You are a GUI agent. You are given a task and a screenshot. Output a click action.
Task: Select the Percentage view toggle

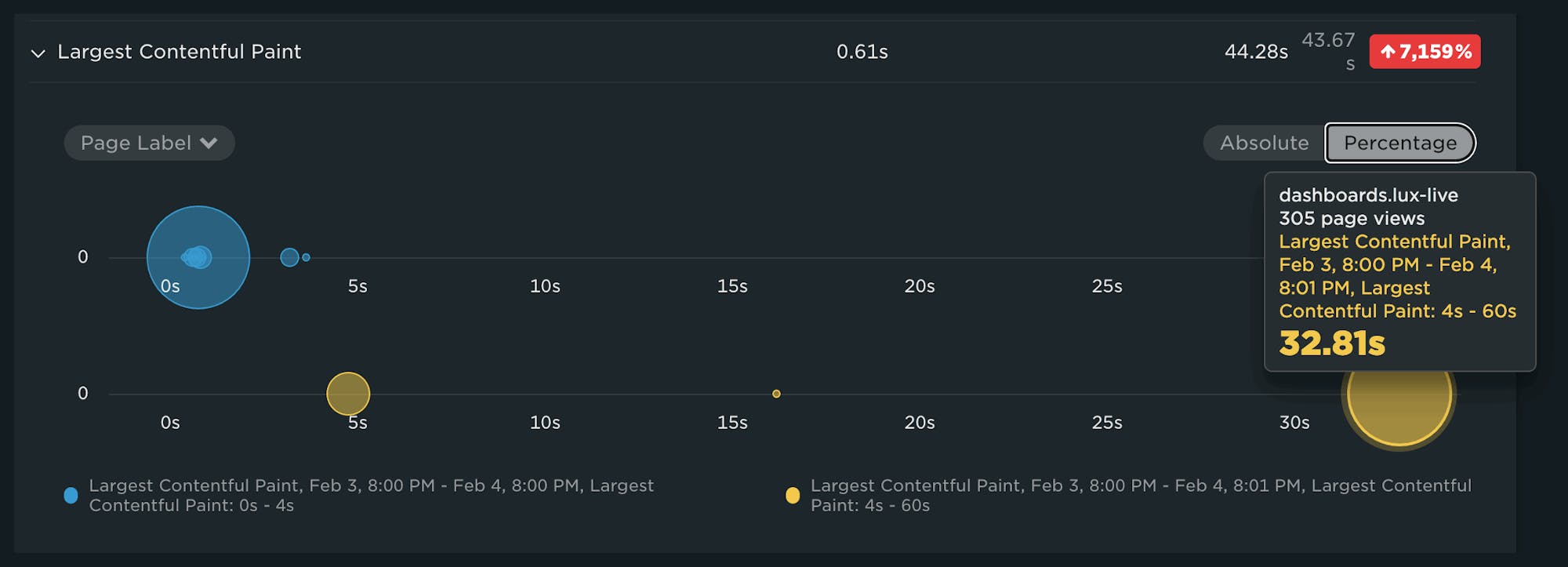pyautogui.click(x=1400, y=143)
